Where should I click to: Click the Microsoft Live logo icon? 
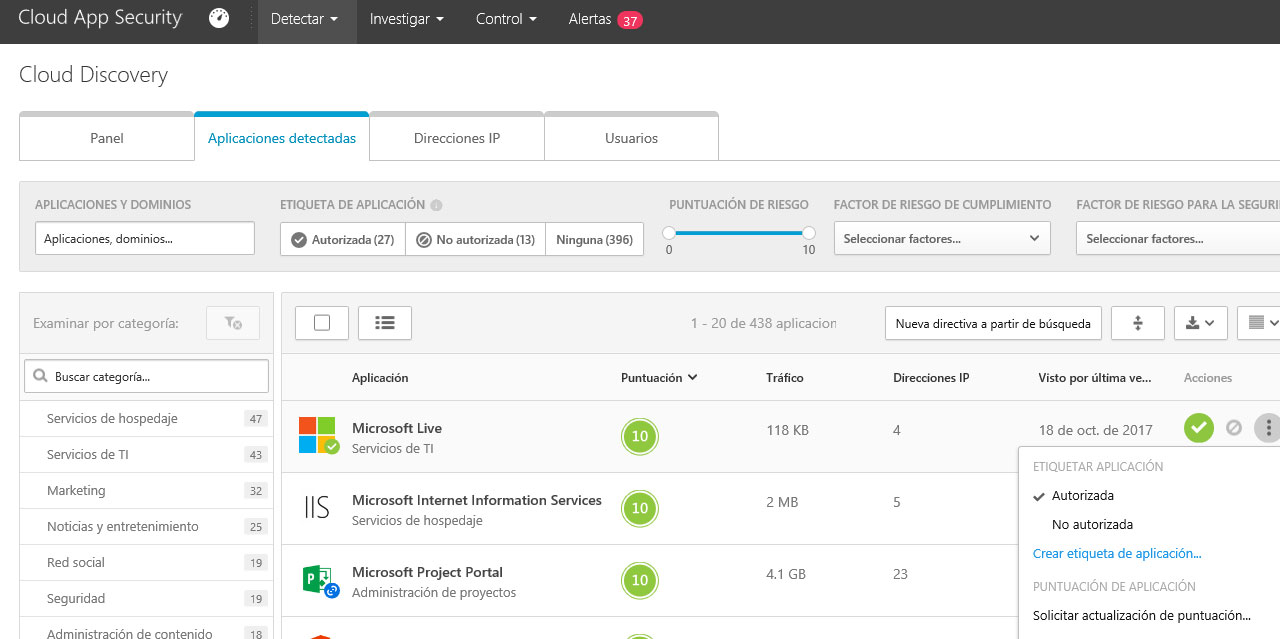point(318,436)
